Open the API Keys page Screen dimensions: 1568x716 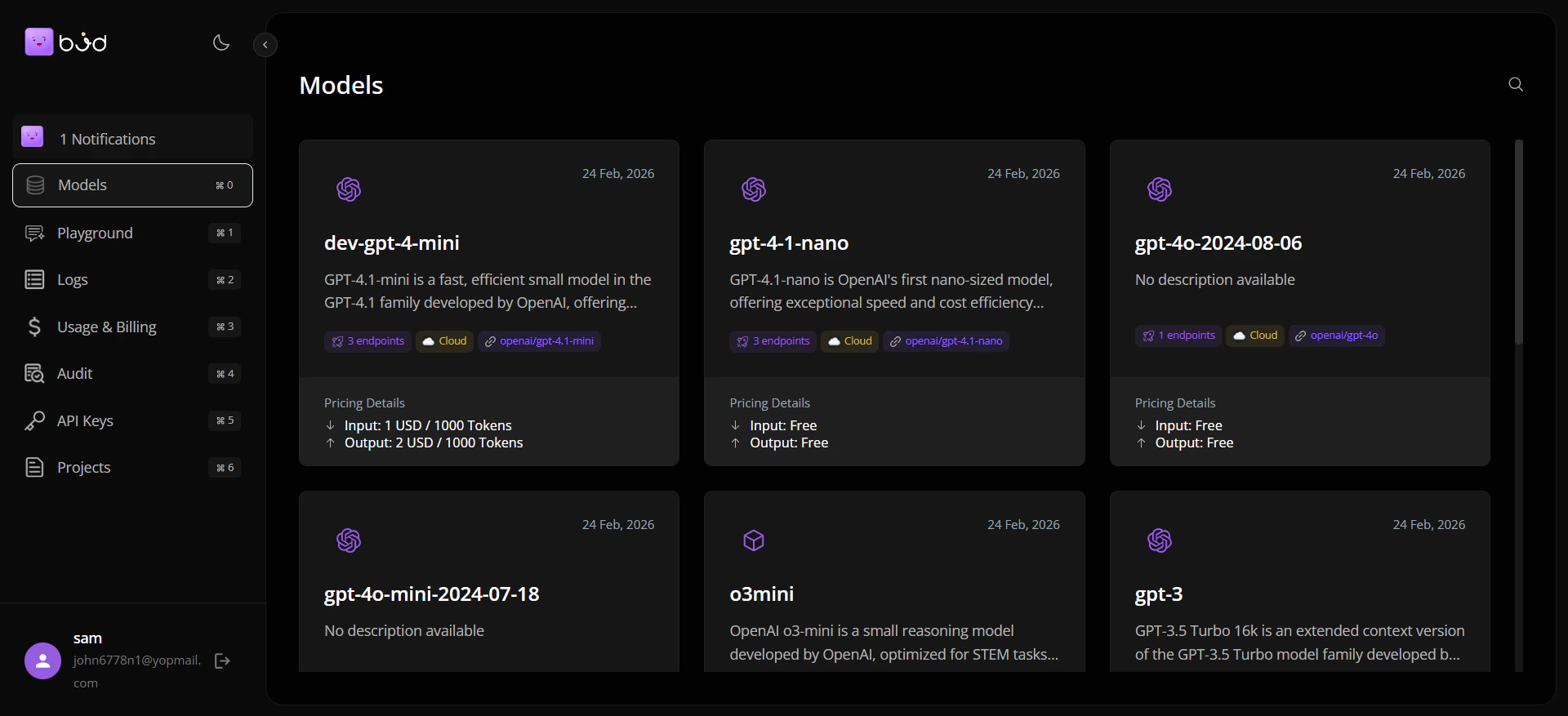132,420
